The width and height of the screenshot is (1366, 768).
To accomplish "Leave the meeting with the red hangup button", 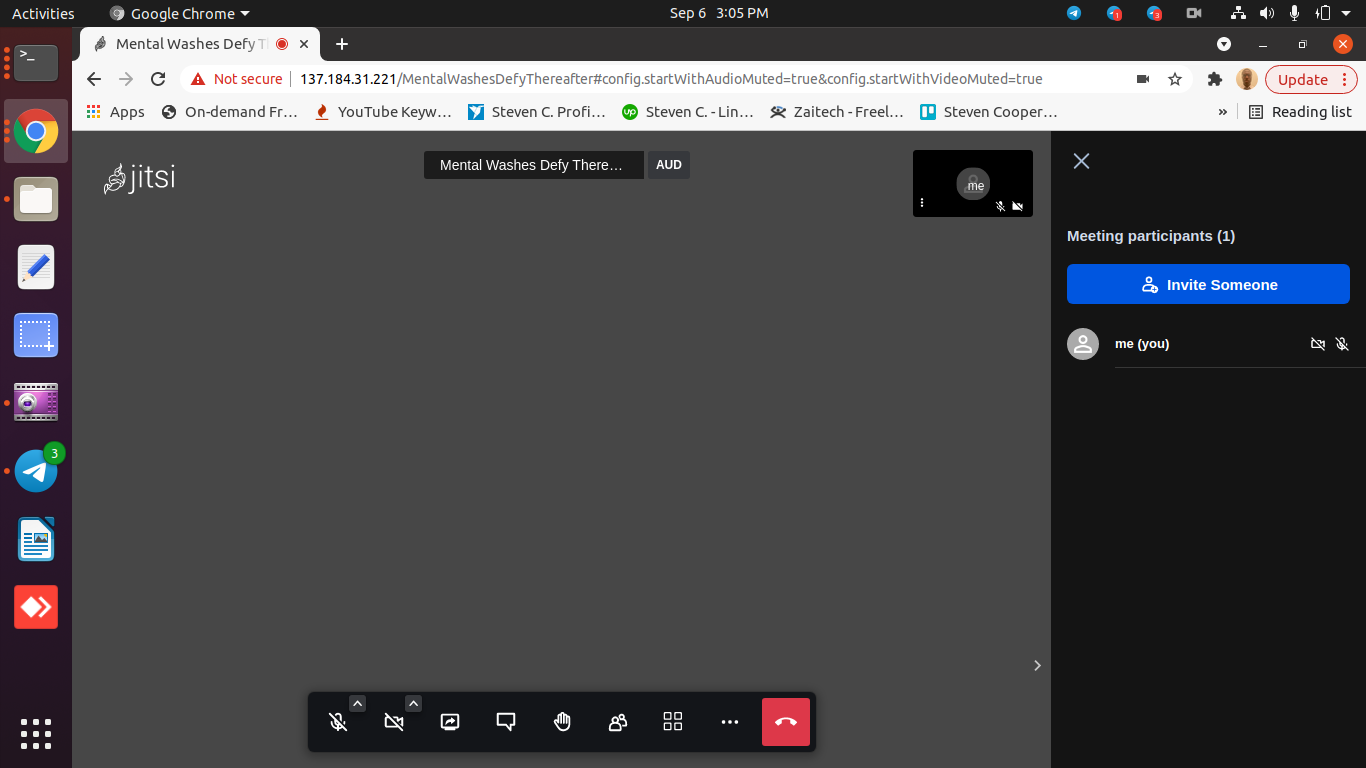I will (x=785, y=722).
